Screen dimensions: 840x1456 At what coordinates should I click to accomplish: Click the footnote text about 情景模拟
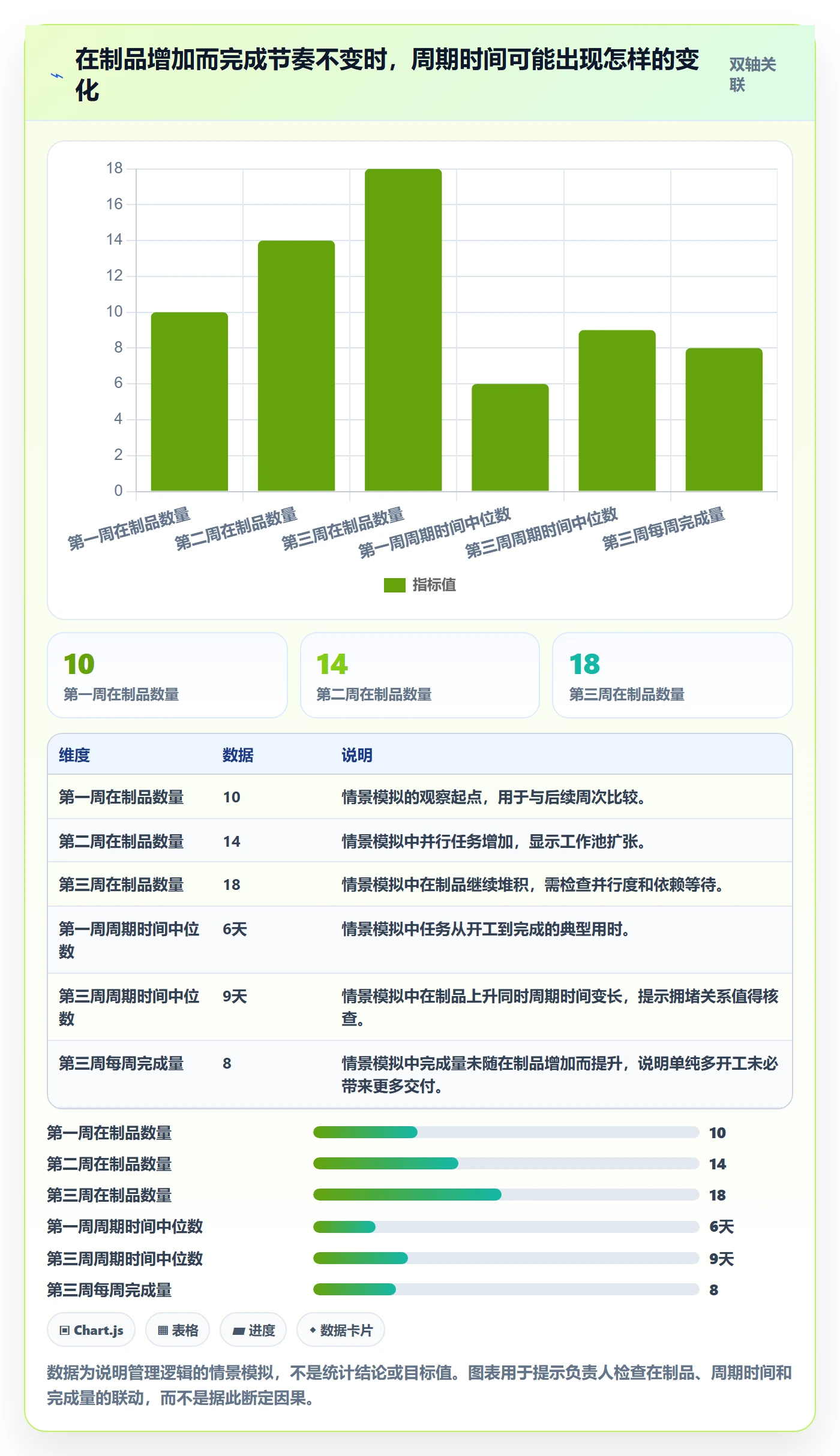click(419, 1385)
